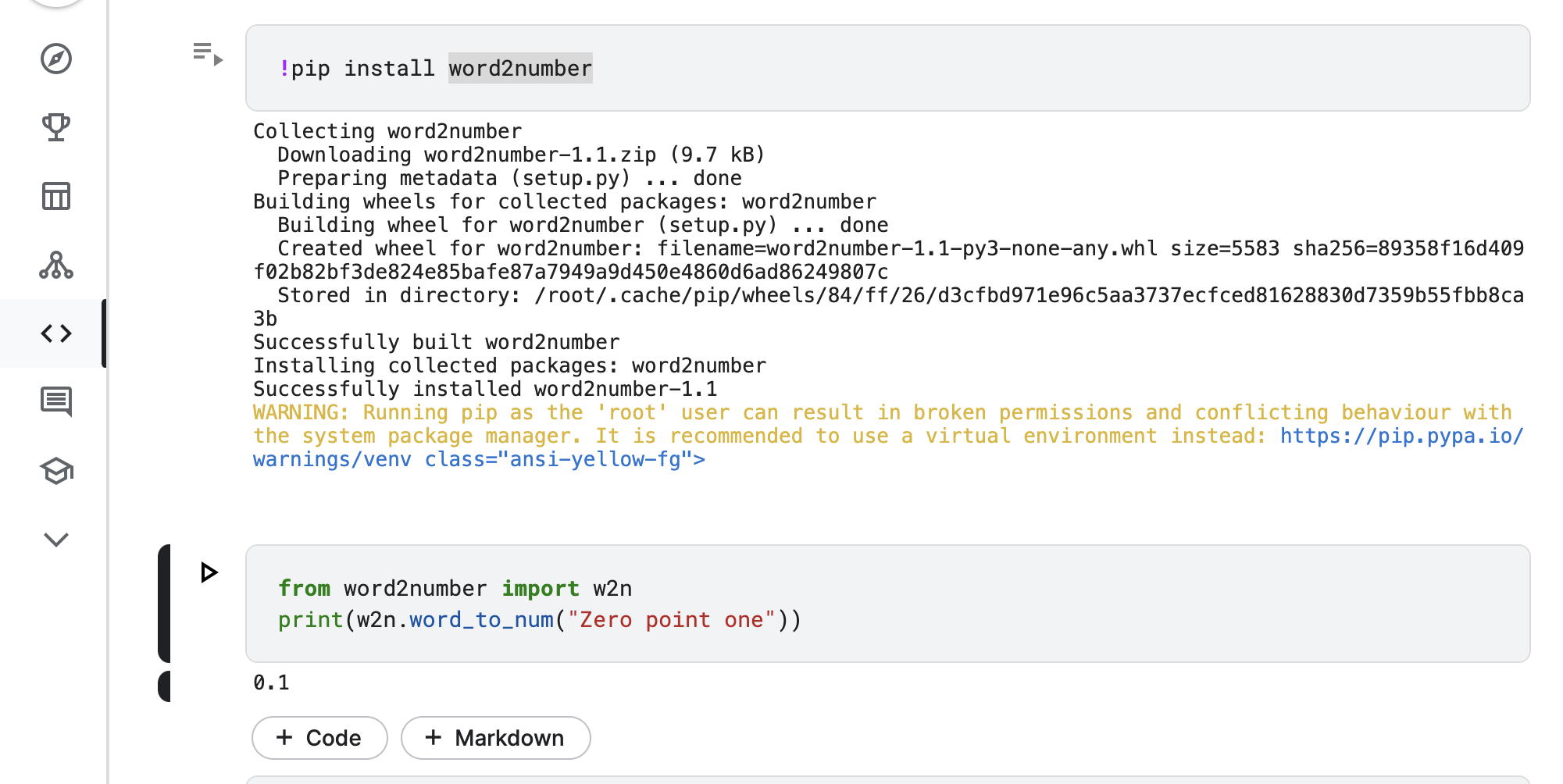Click the highlighted word2number text
The image size is (1563, 784).
click(520, 69)
